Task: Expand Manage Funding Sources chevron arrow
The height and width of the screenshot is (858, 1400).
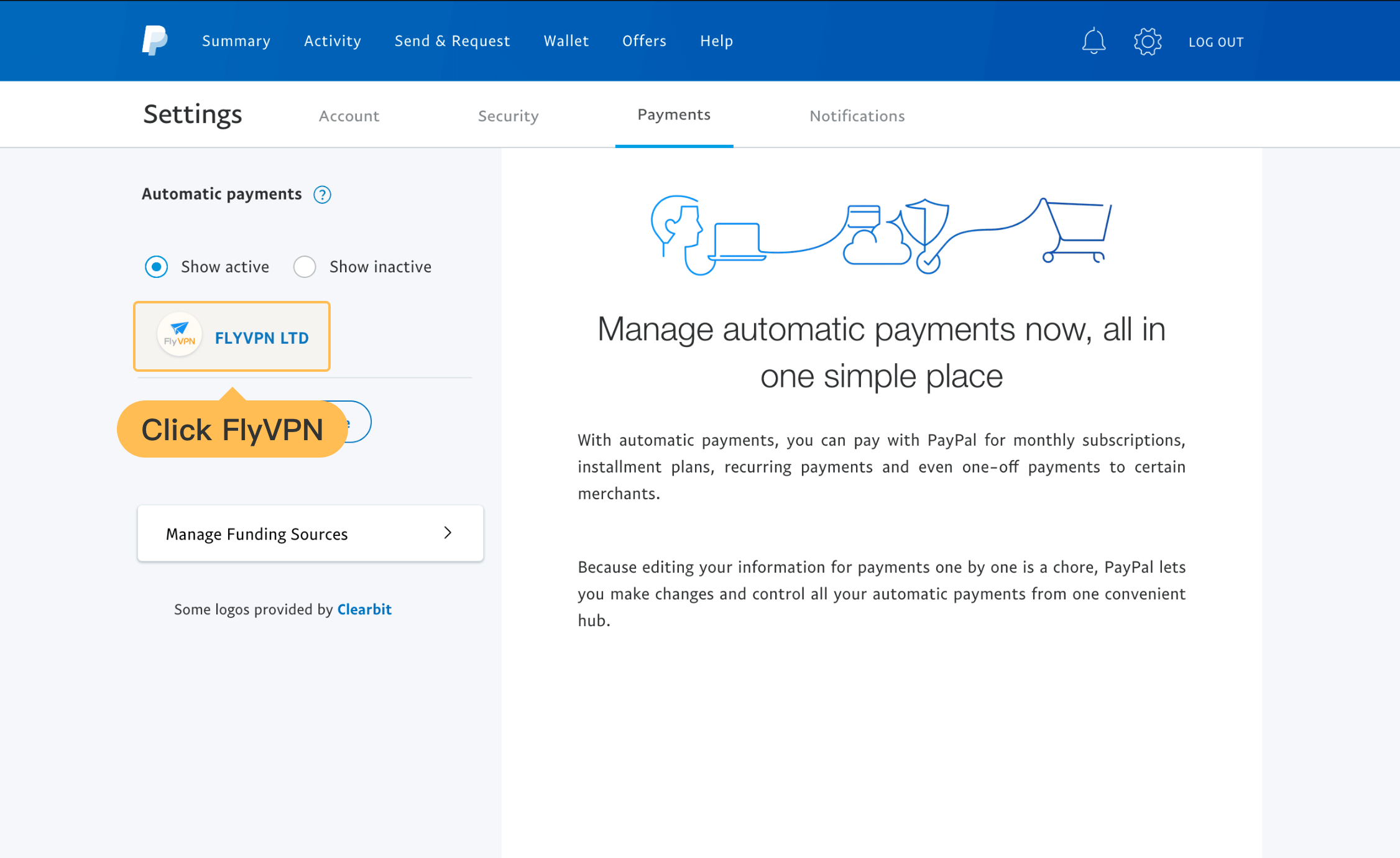Action: coord(448,533)
